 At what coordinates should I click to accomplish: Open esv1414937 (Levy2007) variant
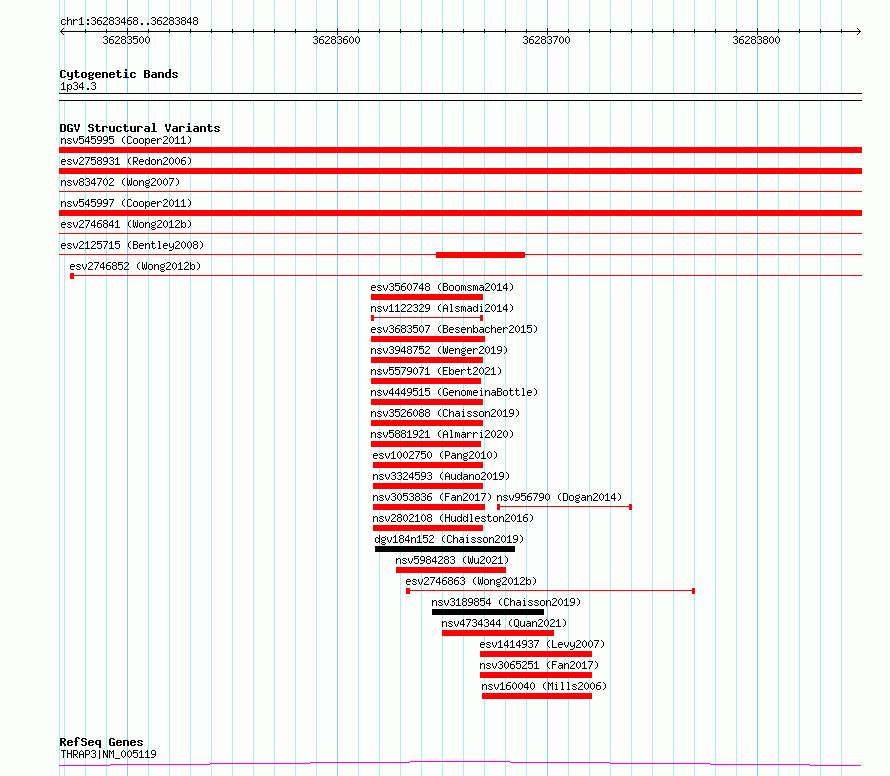click(542, 644)
